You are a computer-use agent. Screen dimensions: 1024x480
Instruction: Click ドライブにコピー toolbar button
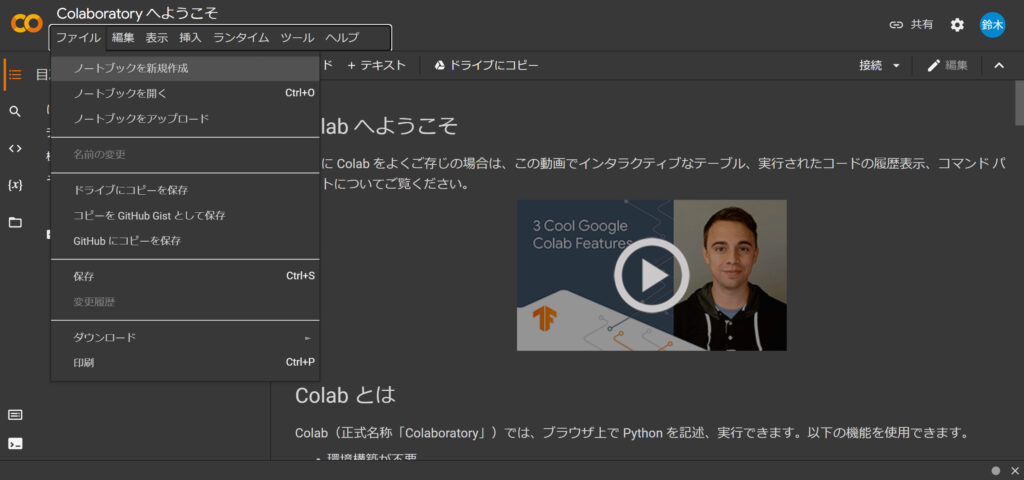coord(487,65)
